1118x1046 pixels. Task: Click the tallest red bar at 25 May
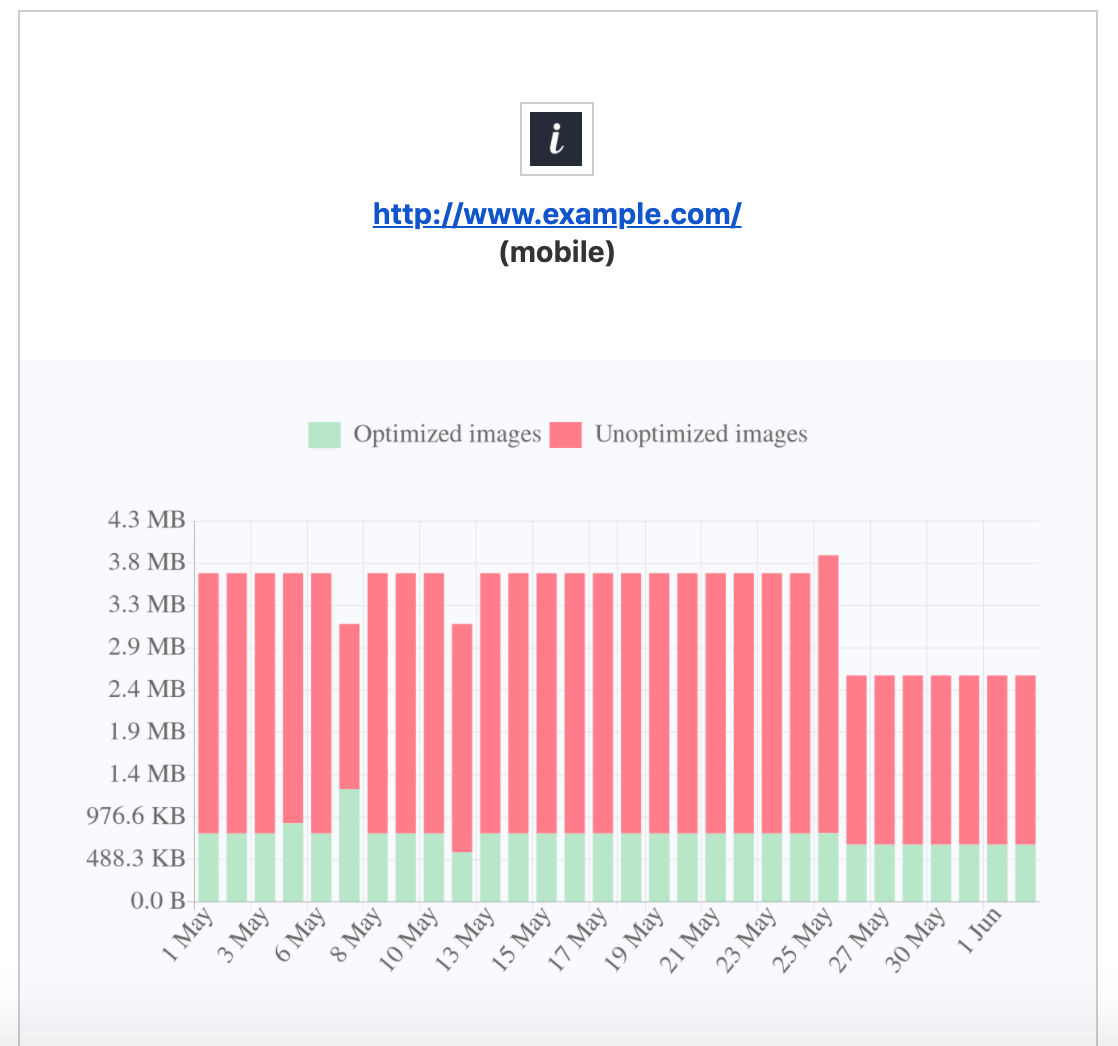click(x=829, y=694)
